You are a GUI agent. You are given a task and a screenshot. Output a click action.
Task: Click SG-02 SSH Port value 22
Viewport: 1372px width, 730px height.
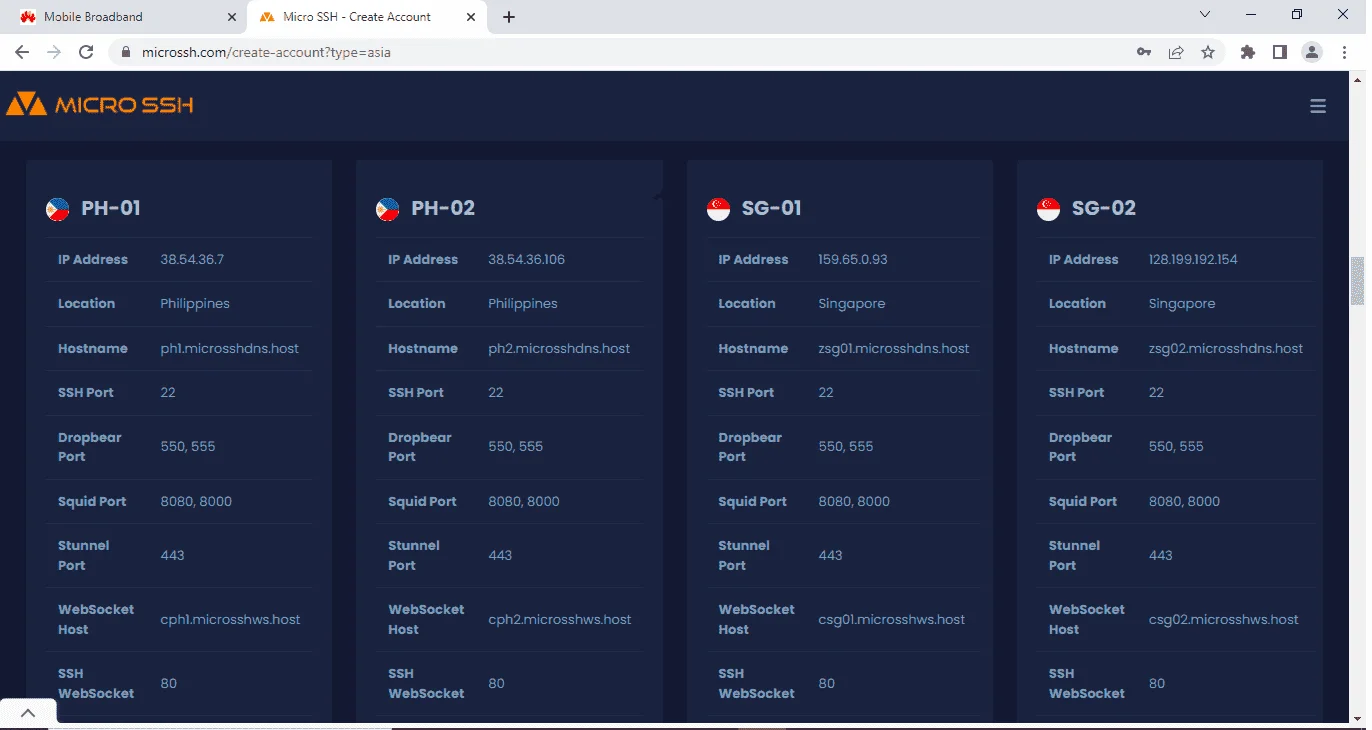tap(1157, 393)
